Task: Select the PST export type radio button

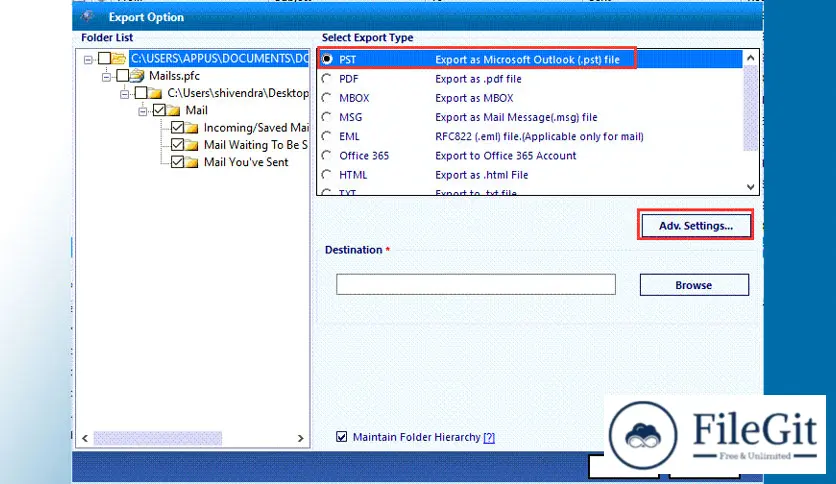Action: pyautogui.click(x=327, y=59)
